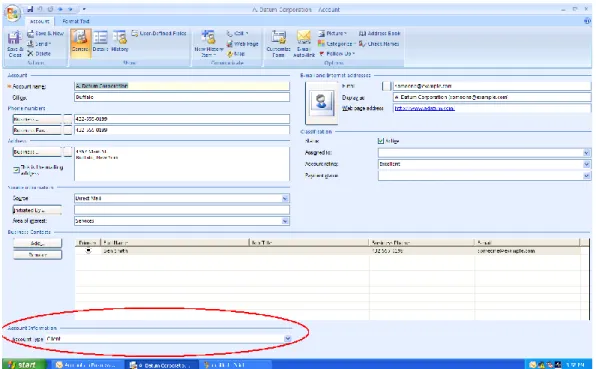Viewport: 596px width, 369px height.
Task: Expand the Area of interest dropdown
Action: pyautogui.click(x=285, y=221)
